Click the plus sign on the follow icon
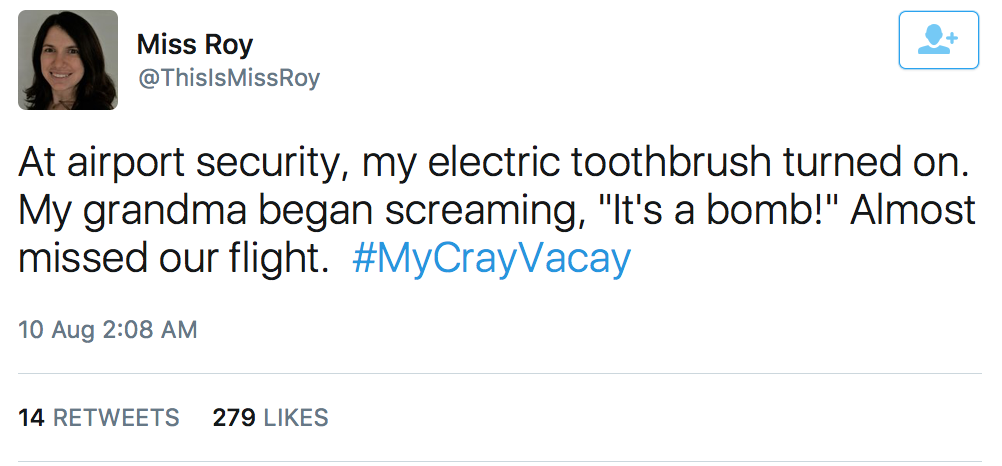The image size is (1002, 466). click(x=952, y=35)
